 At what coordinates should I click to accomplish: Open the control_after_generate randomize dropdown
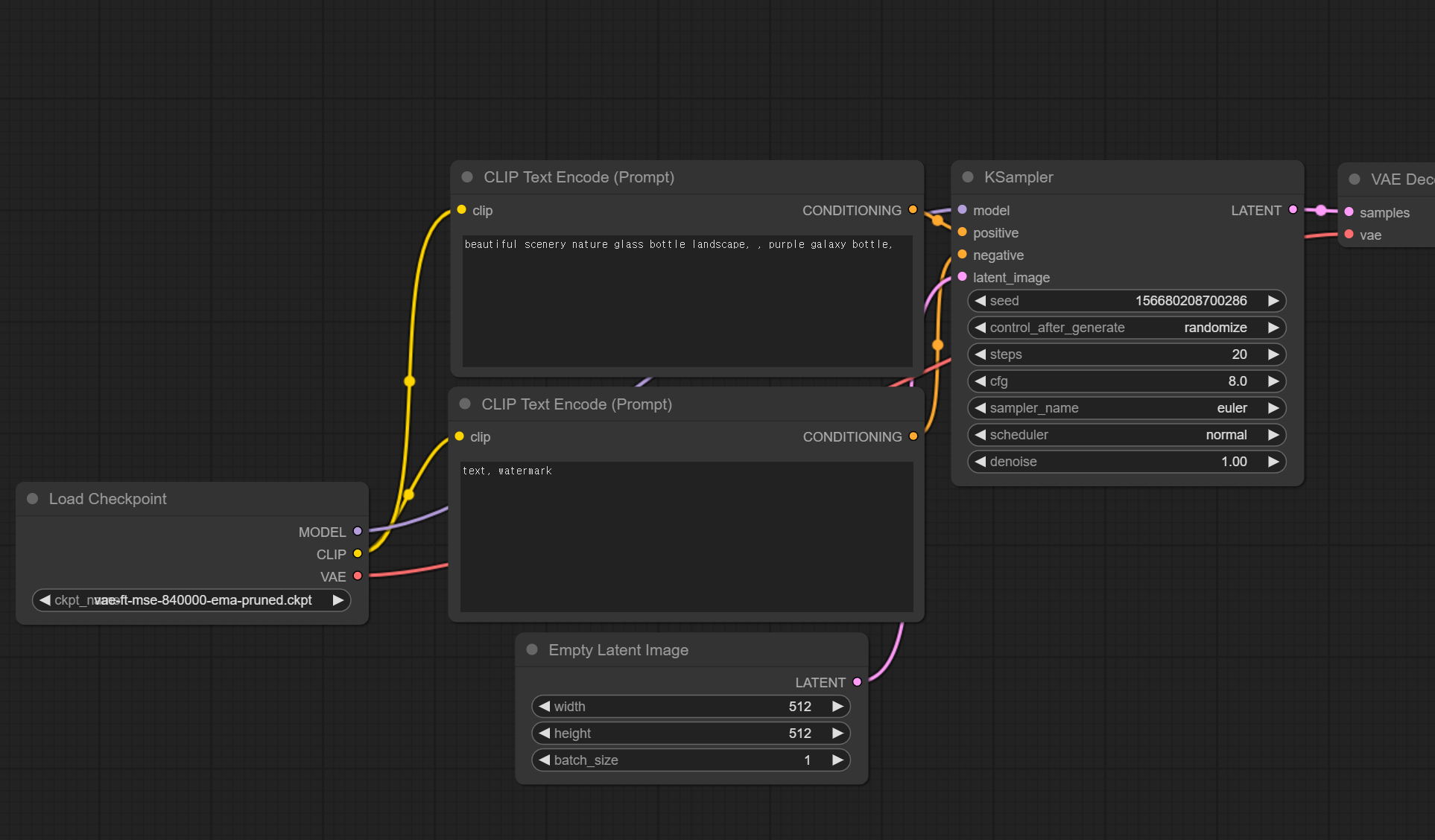tap(1126, 328)
